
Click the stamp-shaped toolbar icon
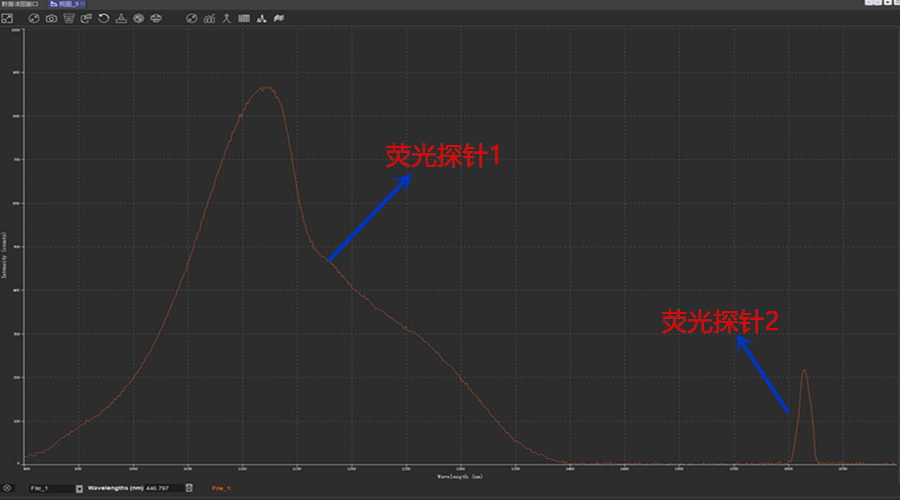[121, 19]
